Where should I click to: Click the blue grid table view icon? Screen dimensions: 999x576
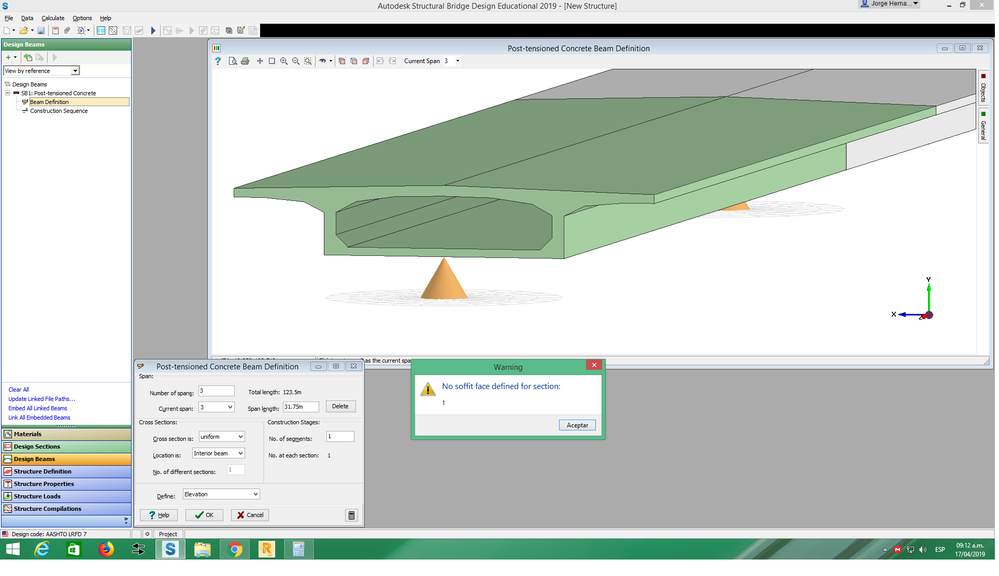[x=101, y=31]
